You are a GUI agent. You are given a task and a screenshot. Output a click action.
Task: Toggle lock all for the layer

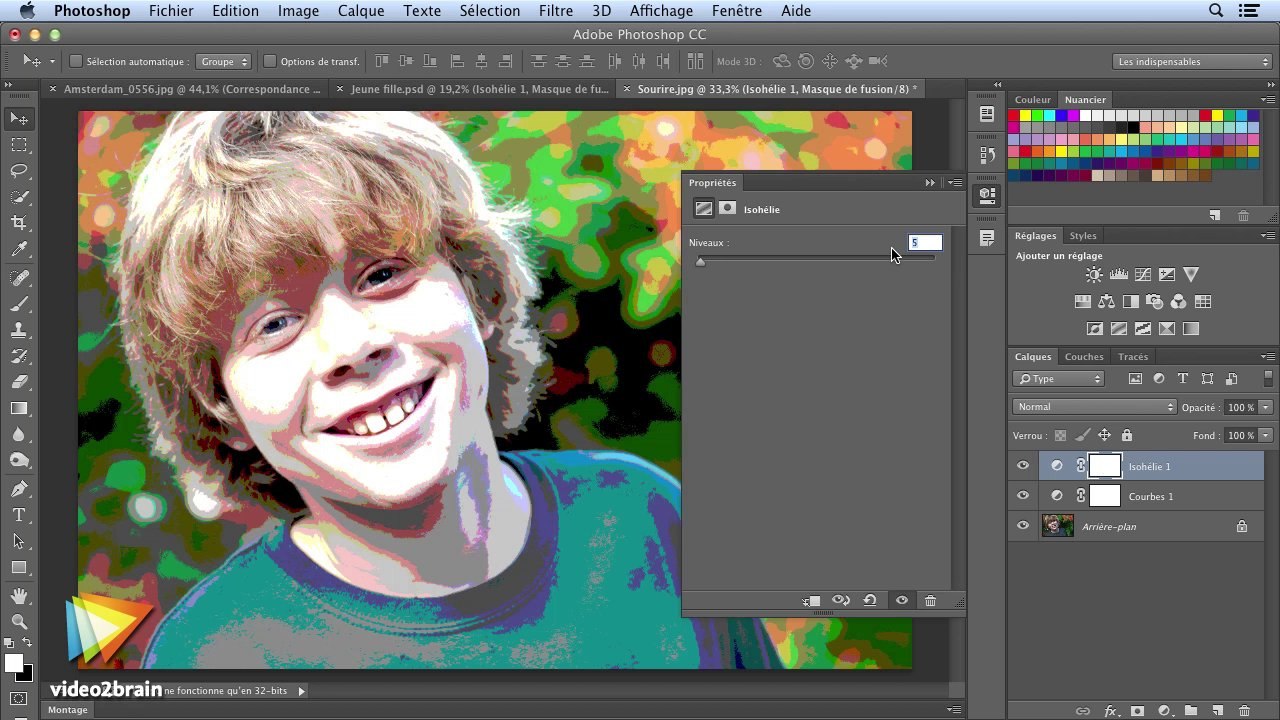tap(1127, 435)
